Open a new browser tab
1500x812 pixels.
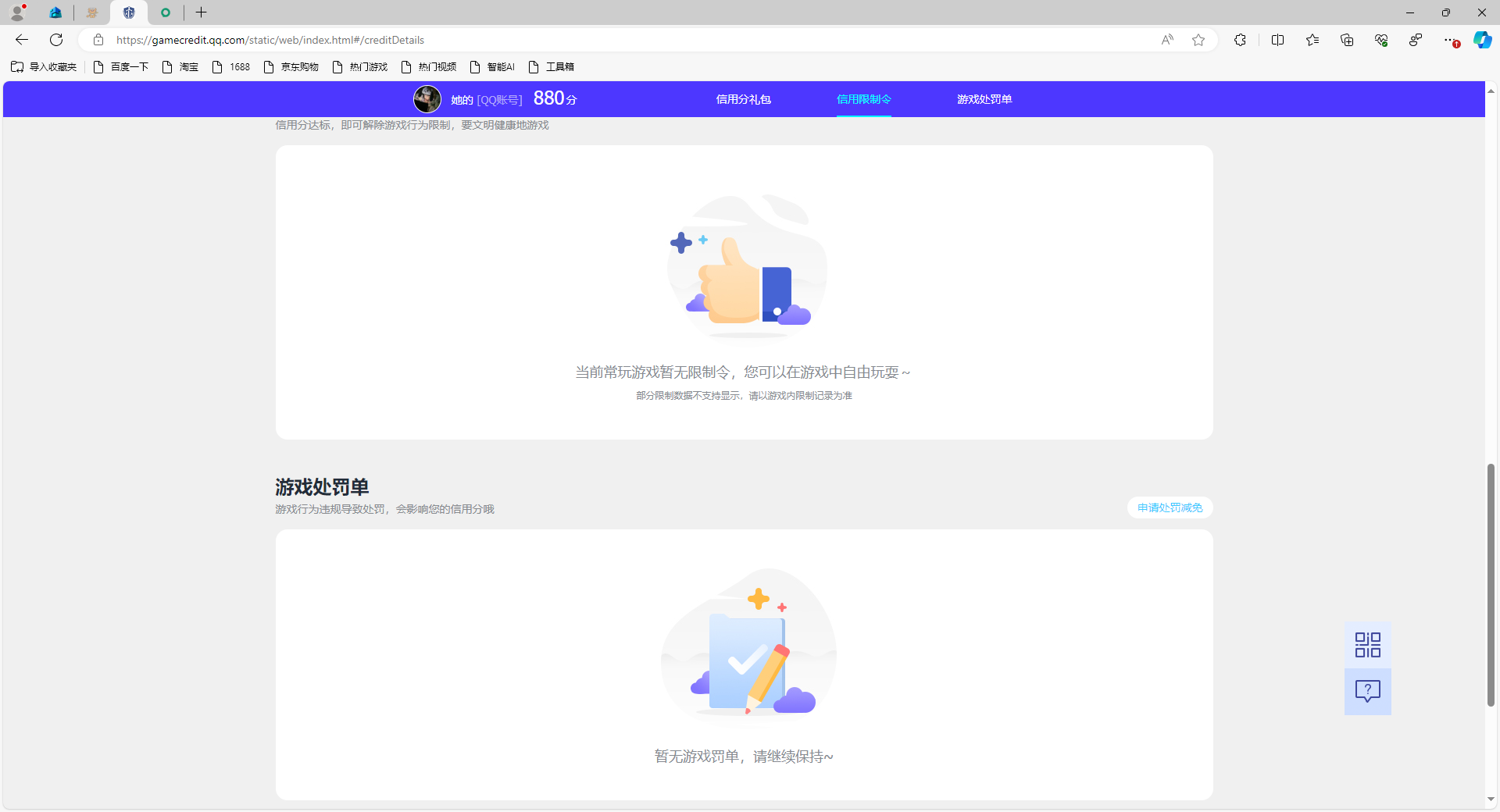tap(201, 12)
